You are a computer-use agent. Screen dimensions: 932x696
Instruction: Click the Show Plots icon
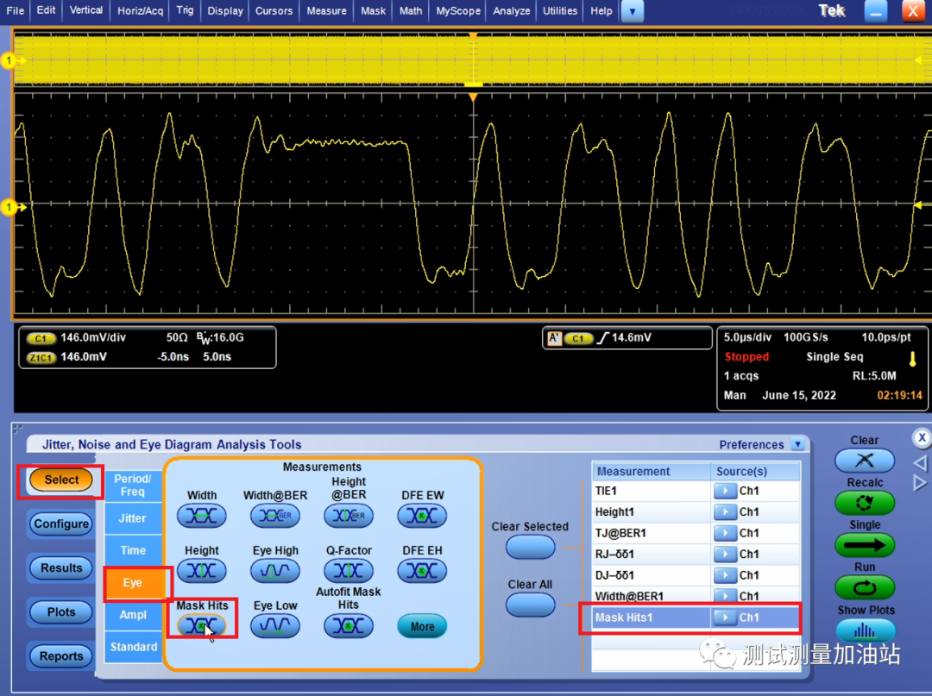[x=864, y=631]
